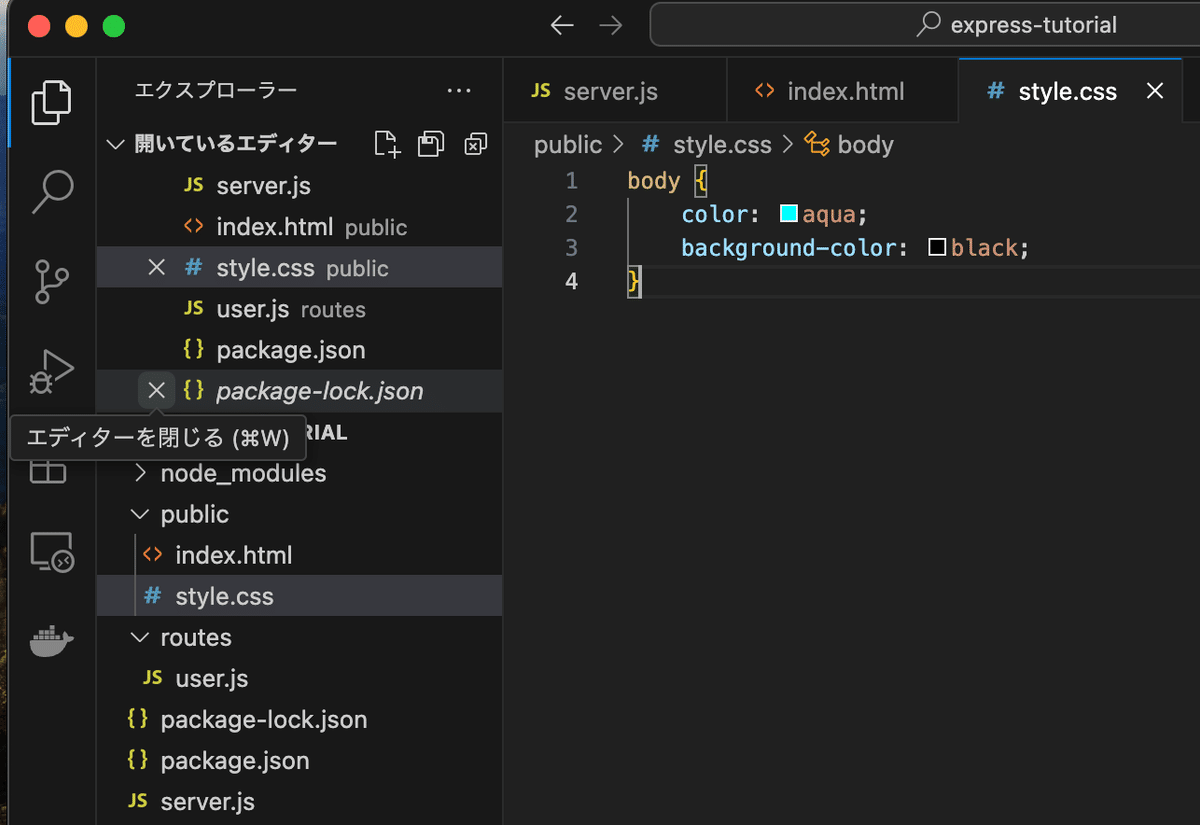This screenshot has height=825, width=1200.
Task: Click the save all editors icon
Action: pos(431,144)
